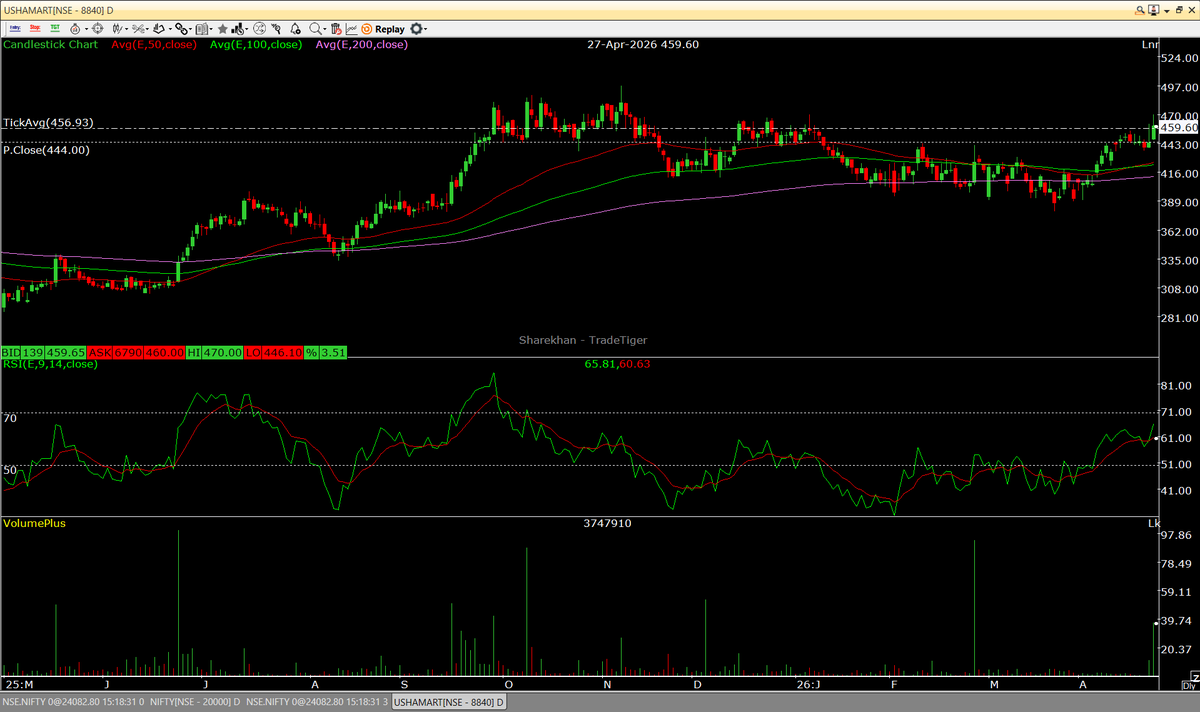The image size is (1200, 712).
Task: Click the NSE.NIFTY 15:18:31 3 tab
Action: coord(317,702)
